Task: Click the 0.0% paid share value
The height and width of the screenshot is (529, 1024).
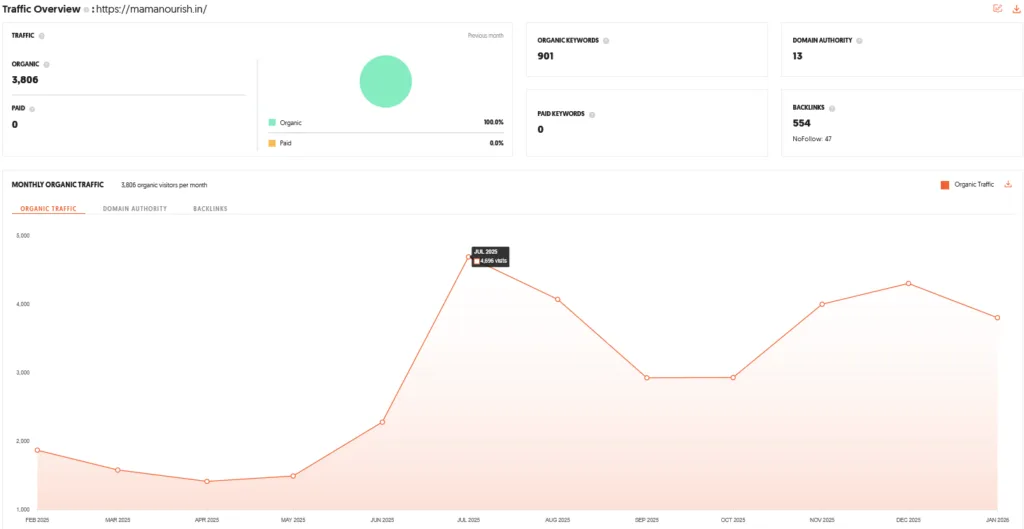Action: tap(496, 143)
